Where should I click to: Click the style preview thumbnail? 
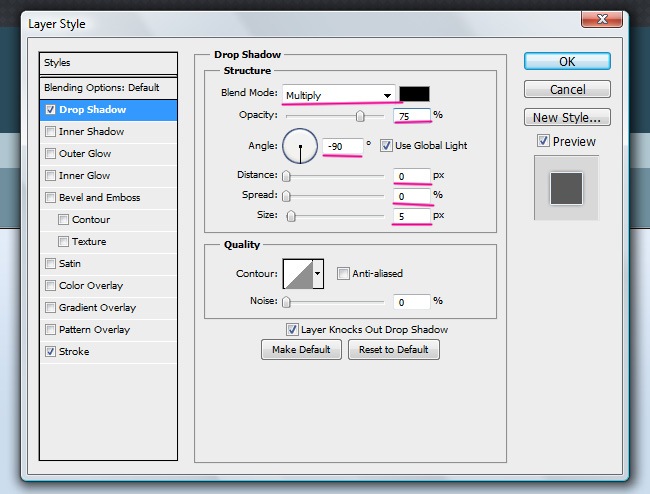point(566,187)
